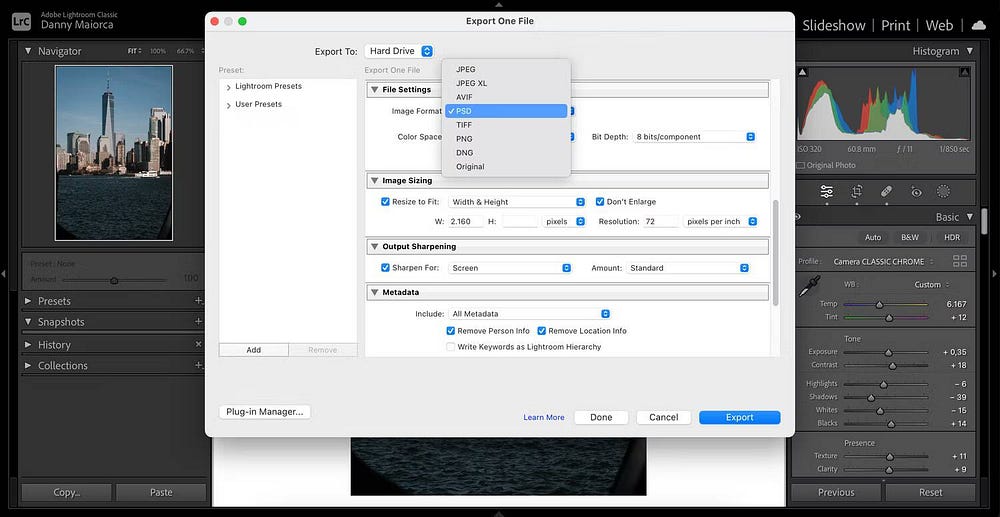Choose TIFF from the image format list

pyautogui.click(x=464, y=125)
